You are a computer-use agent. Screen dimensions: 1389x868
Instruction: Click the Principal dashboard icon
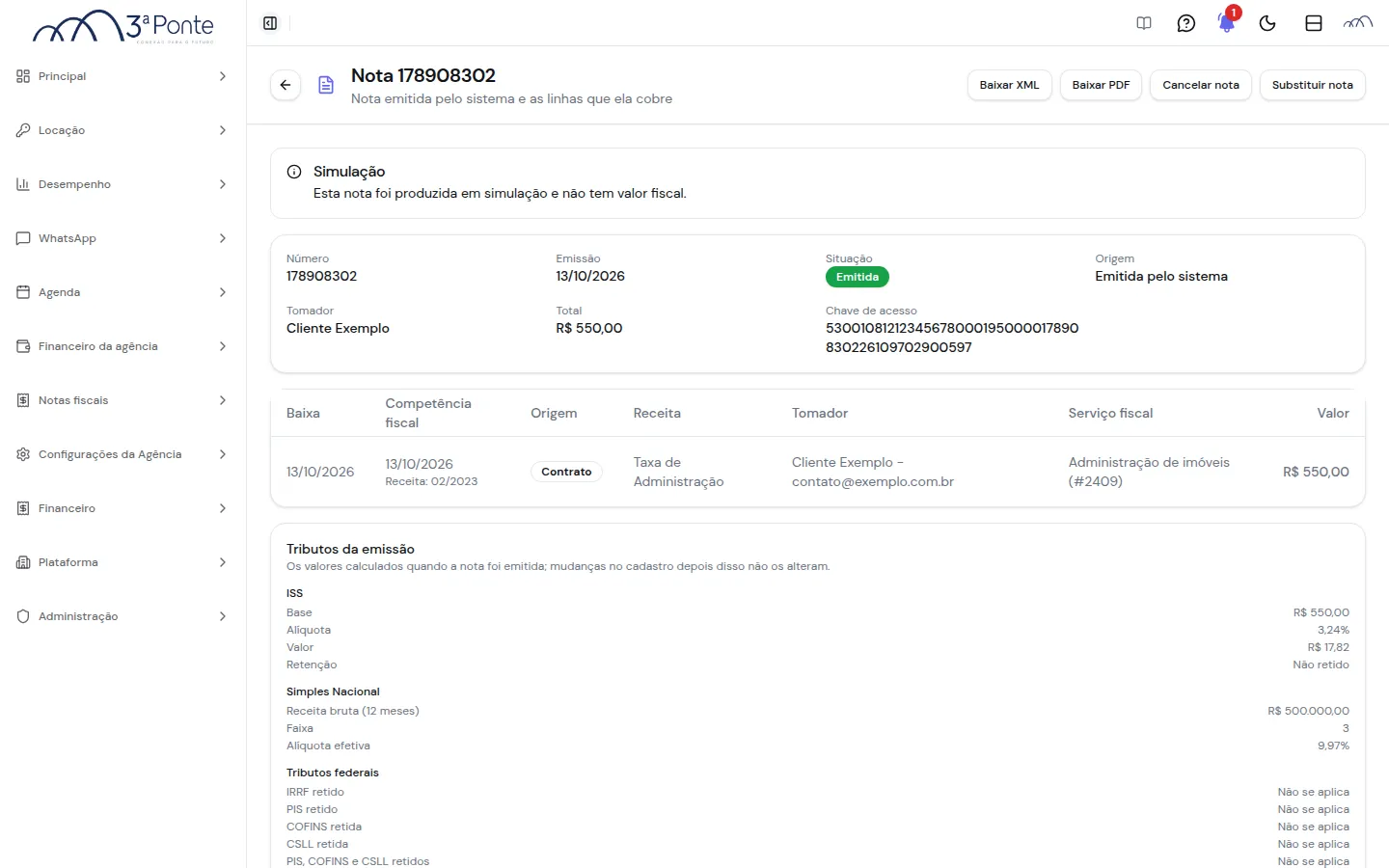(x=23, y=76)
